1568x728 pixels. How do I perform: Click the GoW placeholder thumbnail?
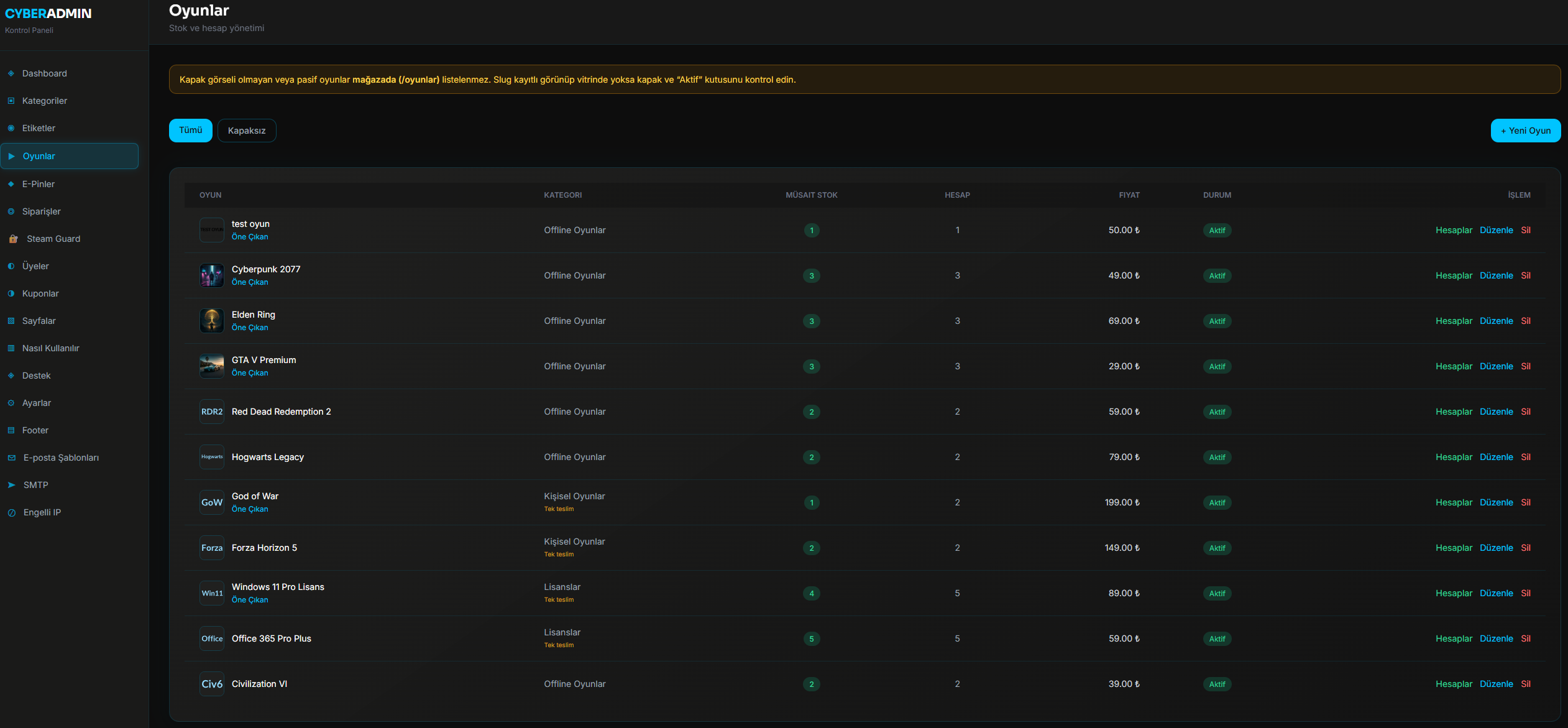pos(212,502)
